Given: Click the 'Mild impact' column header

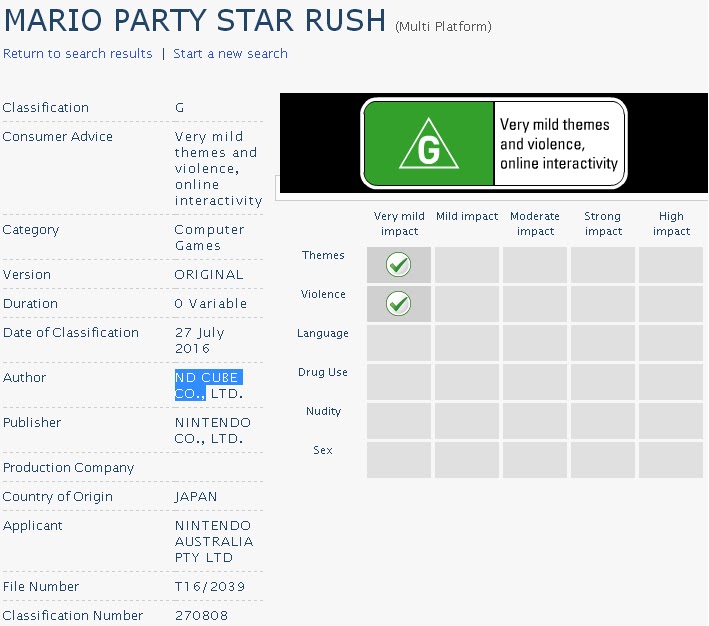Looking at the screenshot, I should (467, 216).
